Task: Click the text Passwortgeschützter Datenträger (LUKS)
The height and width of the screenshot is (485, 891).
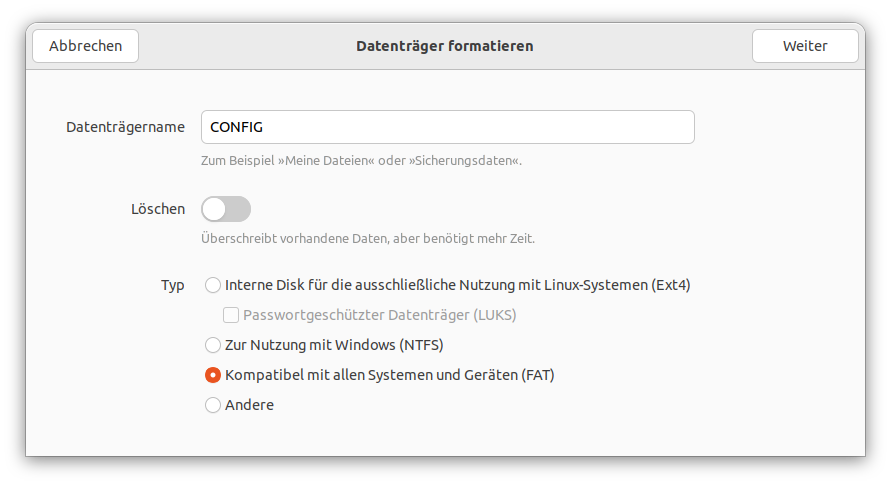Action: tap(380, 315)
